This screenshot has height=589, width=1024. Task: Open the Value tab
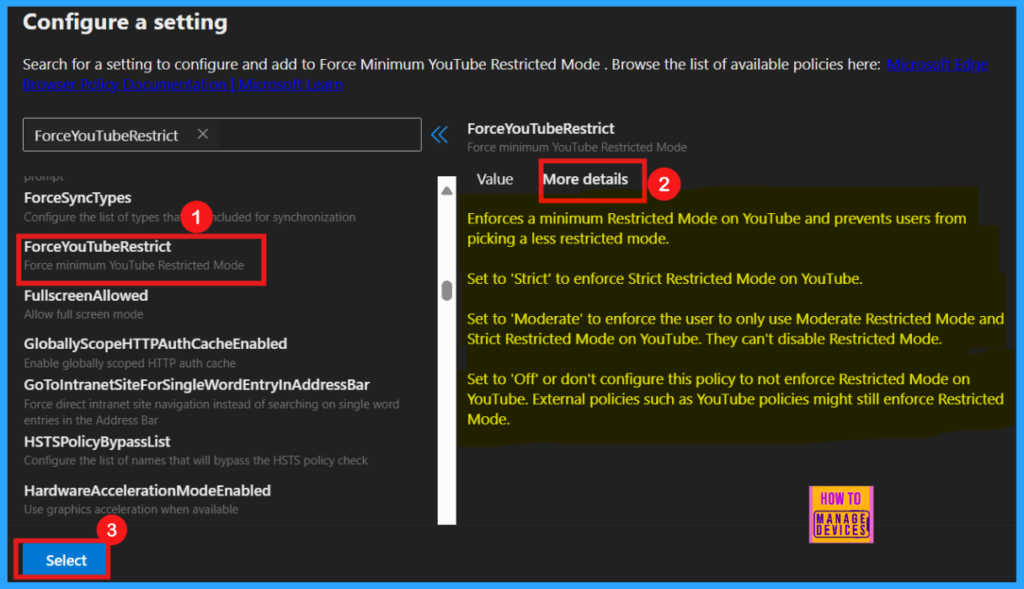494,179
